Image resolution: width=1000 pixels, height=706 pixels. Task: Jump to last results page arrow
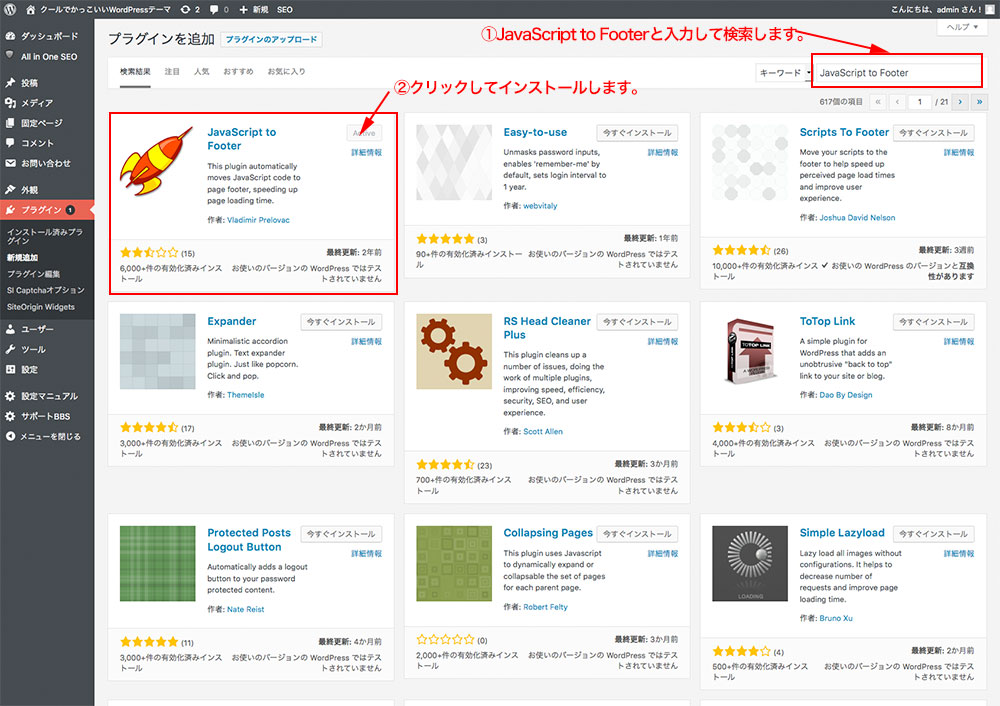[x=980, y=101]
